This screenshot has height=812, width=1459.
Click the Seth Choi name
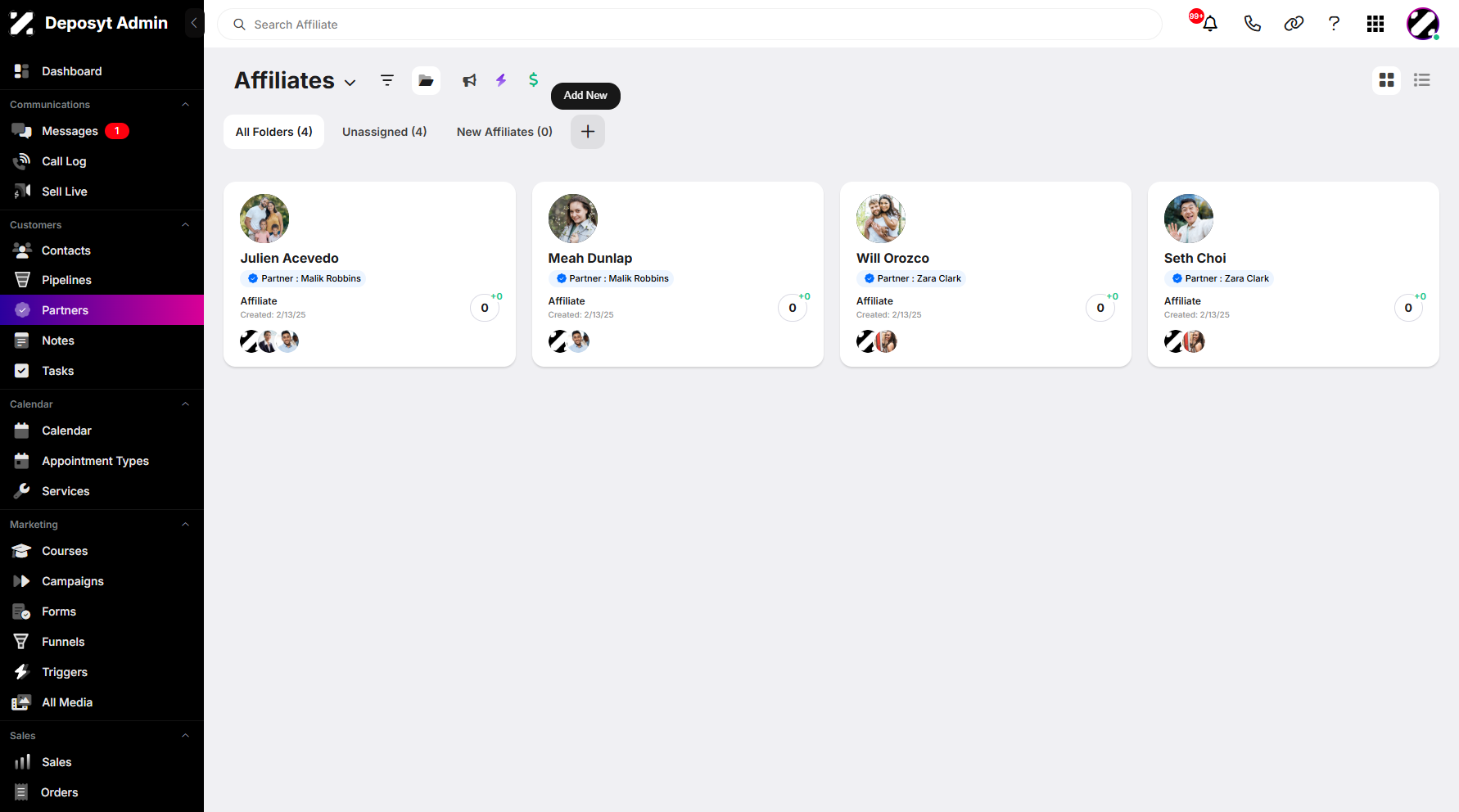[1195, 259]
